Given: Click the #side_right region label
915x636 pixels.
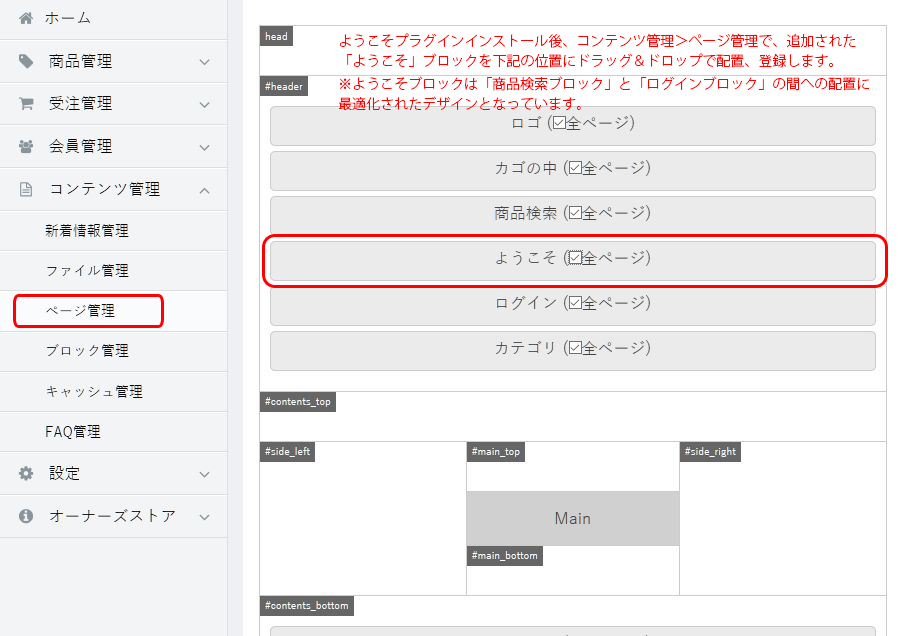Looking at the screenshot, I should click(710, 452).
